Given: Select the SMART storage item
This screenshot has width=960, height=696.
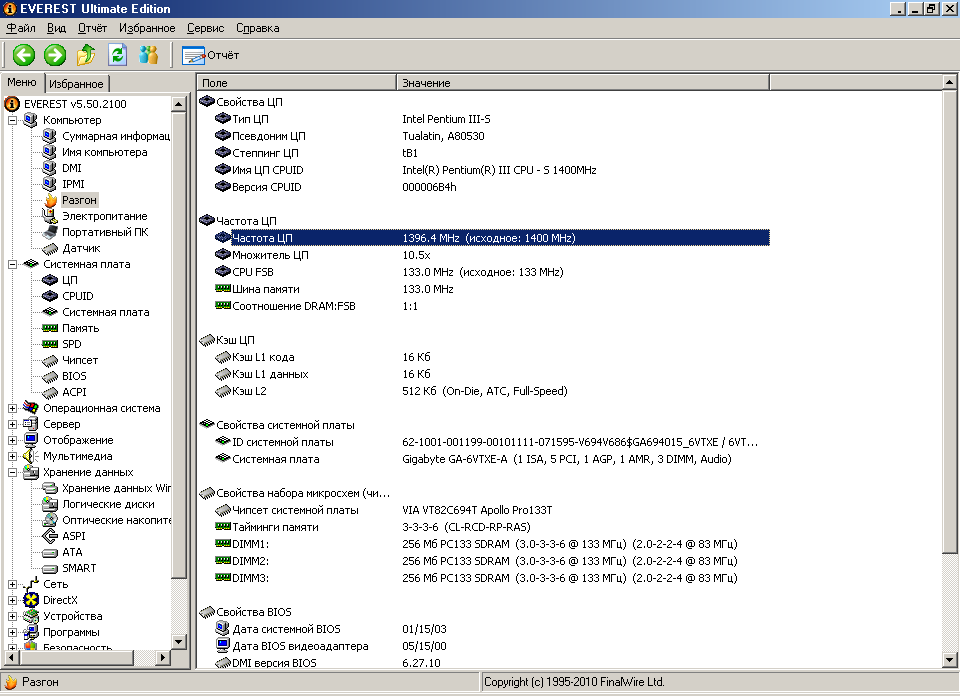Looking at the screenshot, I should 78,568.
